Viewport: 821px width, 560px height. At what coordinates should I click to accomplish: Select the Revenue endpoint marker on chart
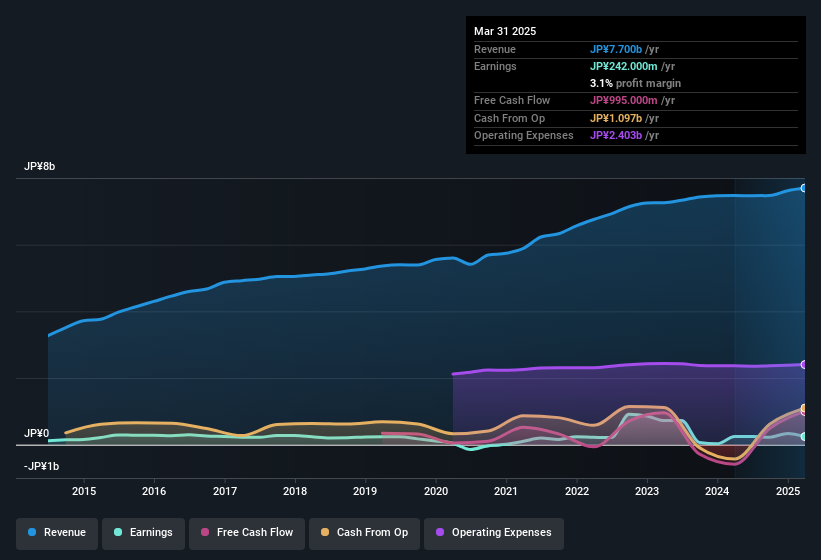tap(804, 188)
